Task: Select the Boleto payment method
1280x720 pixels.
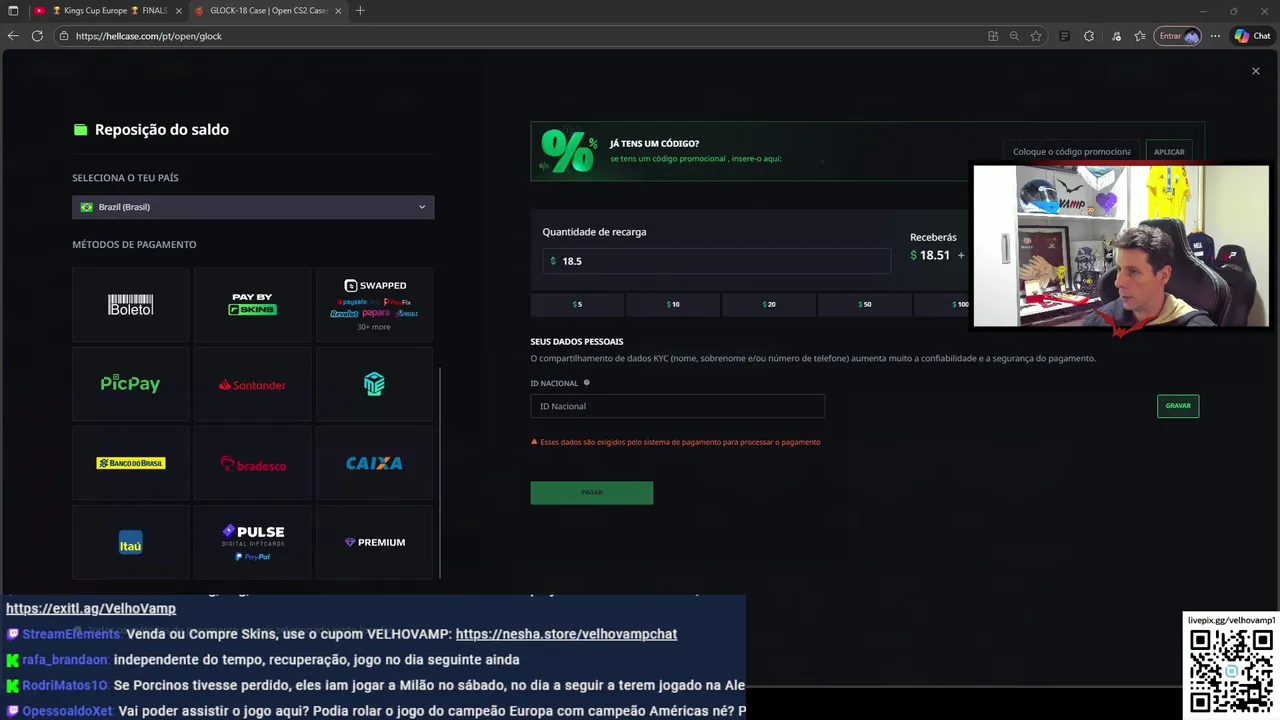Action: (130, 305)
